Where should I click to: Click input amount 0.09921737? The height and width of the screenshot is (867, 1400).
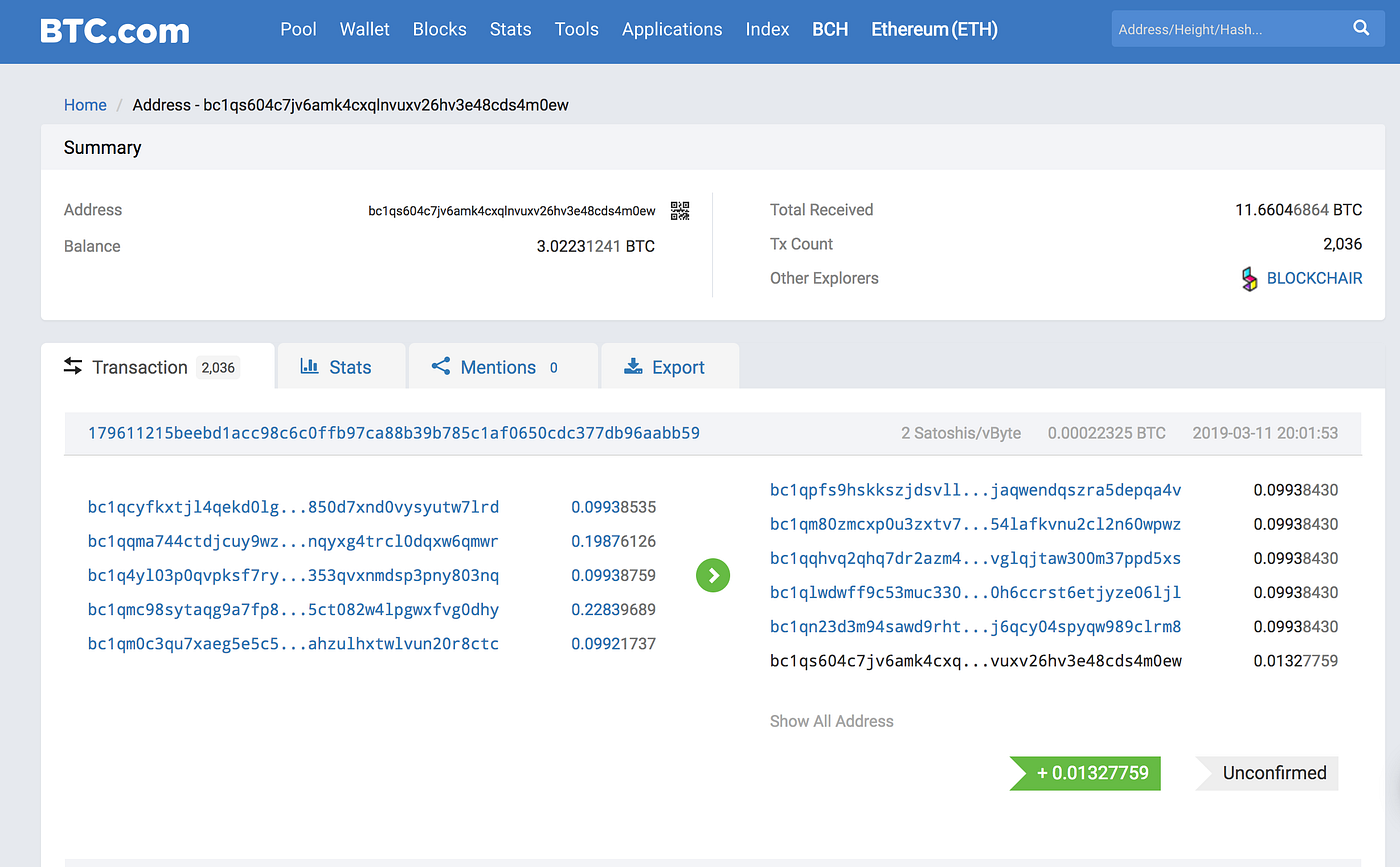pos(614,643)
